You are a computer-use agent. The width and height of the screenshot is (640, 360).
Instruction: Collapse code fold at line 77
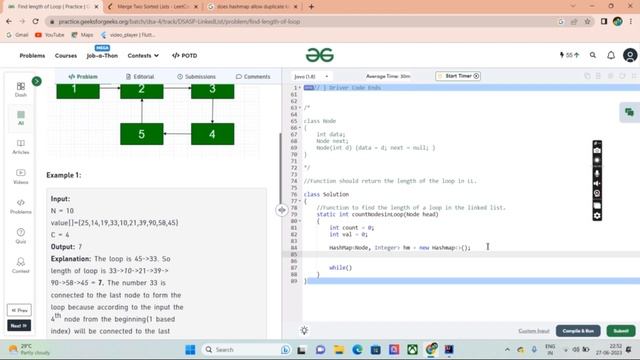click(300, 201)
